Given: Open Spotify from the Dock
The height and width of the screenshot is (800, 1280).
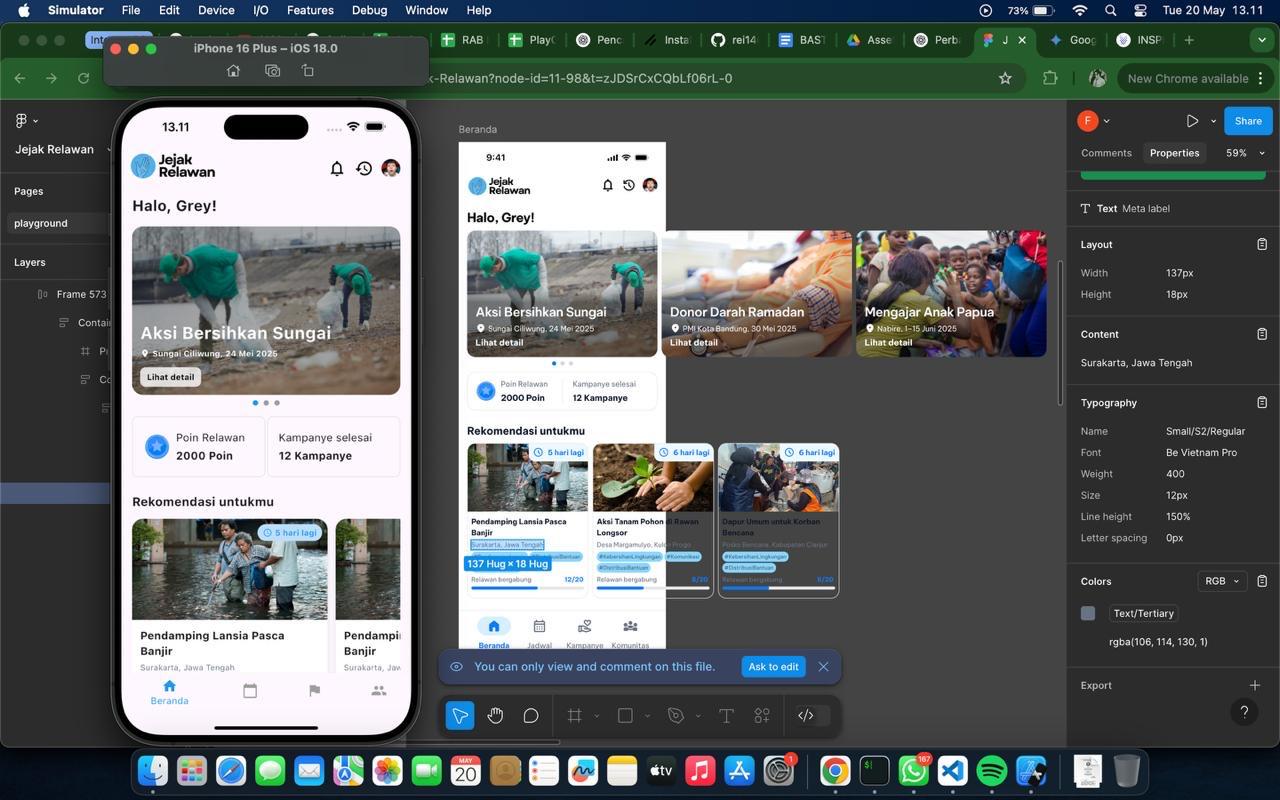Looking at the screenshot, I should click(991, 771).
